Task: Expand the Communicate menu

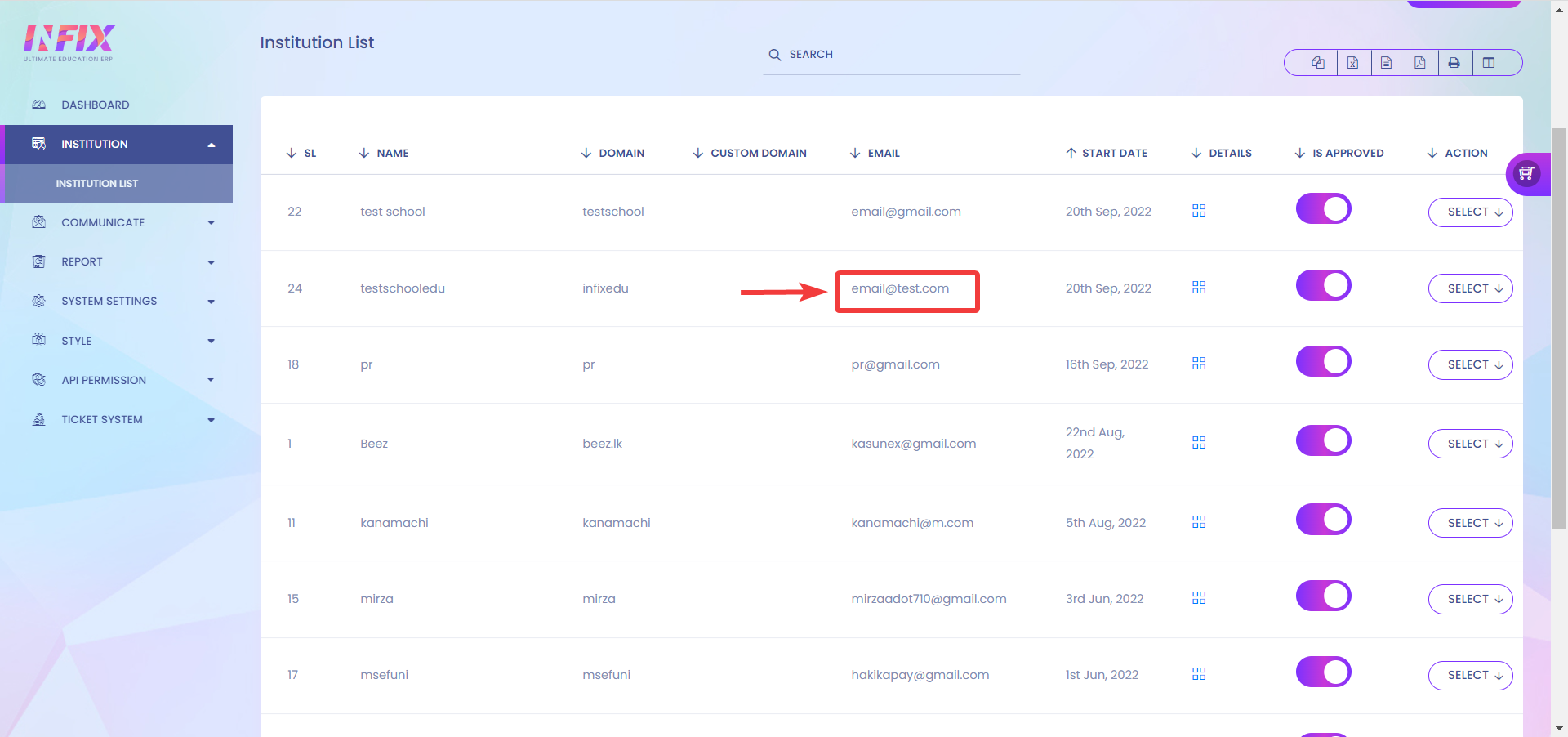Action: (117, 222)
